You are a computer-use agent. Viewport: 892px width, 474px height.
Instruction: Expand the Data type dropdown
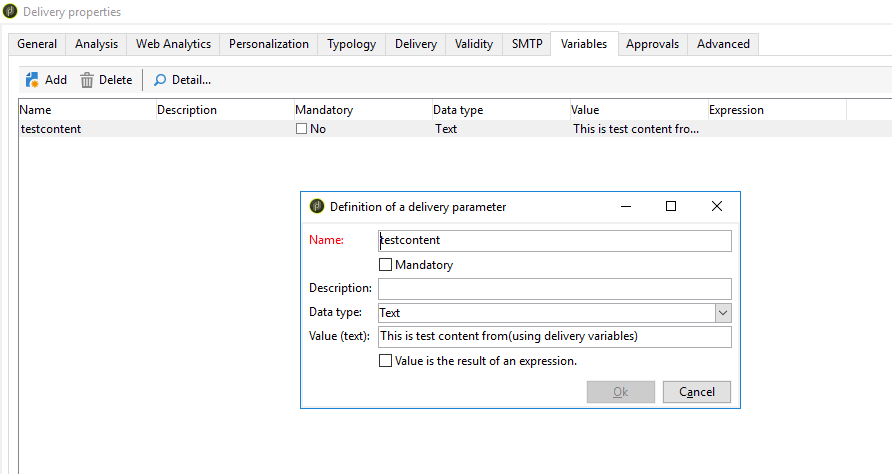[x=723, y=313]
